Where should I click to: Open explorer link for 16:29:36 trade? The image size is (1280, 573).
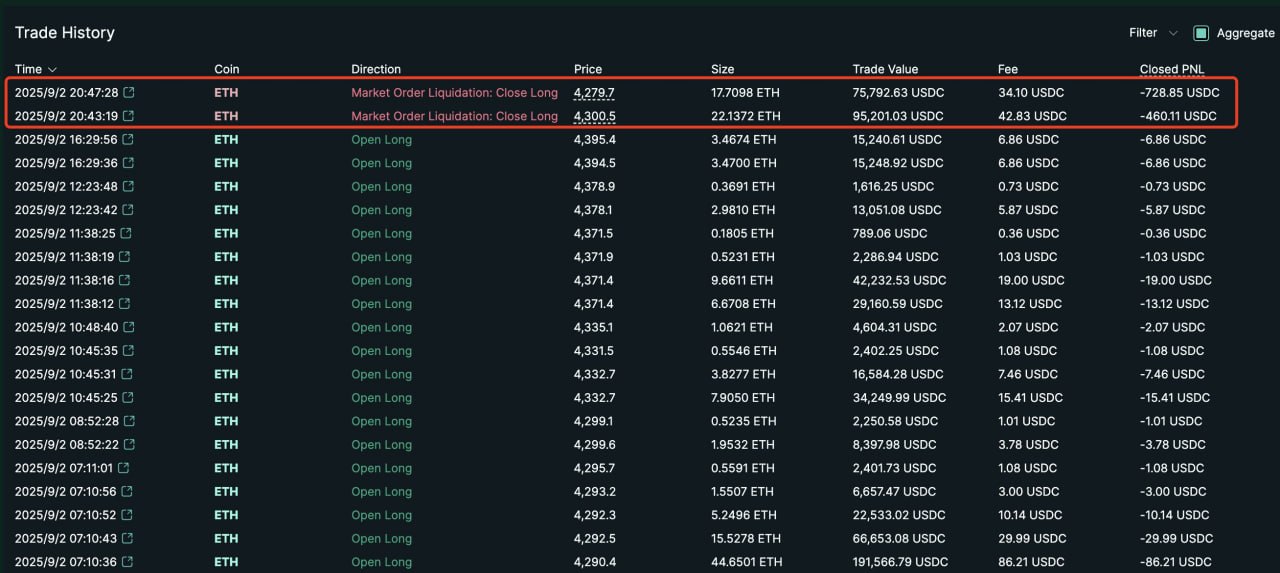(128, 163)
